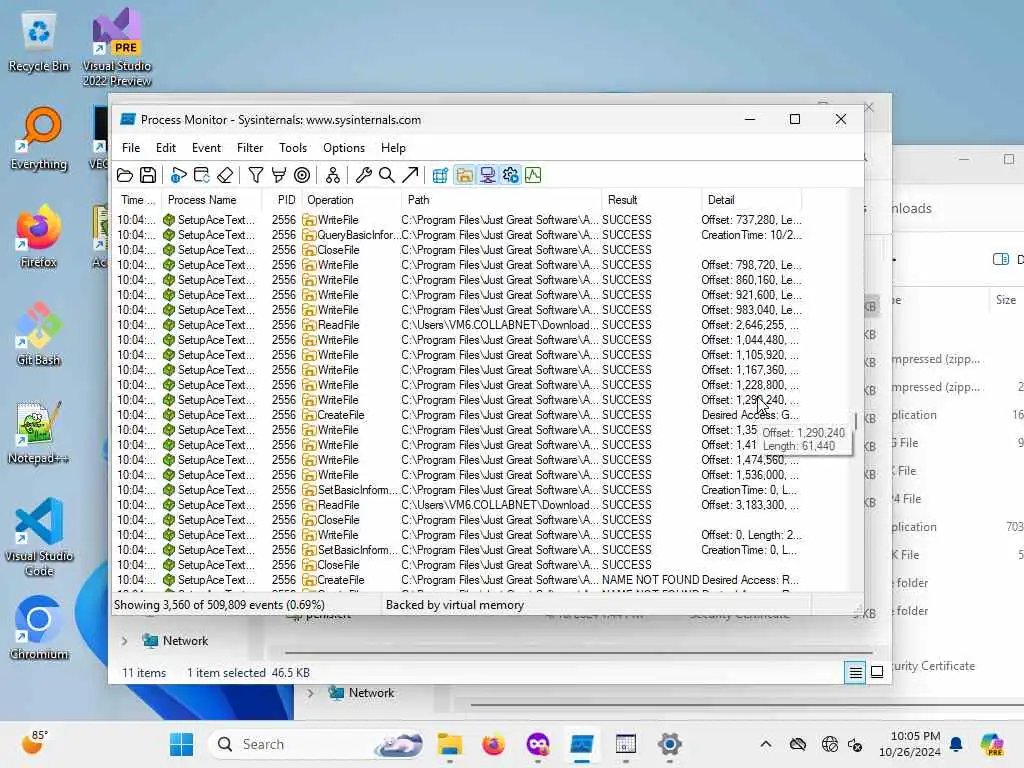Click the Desired Access: G... detail cell
This screenshot has height=768, width=1024.
pos(750,415)
